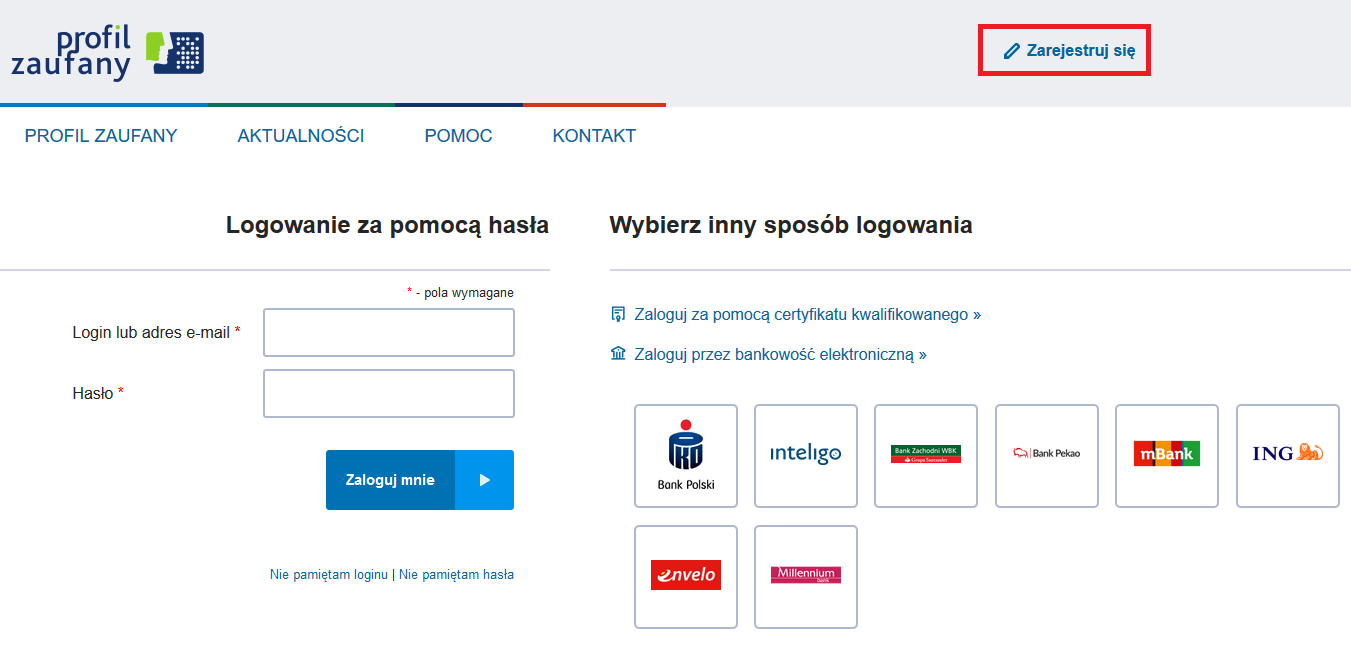Choose the envelo login tile

[686, 577]
